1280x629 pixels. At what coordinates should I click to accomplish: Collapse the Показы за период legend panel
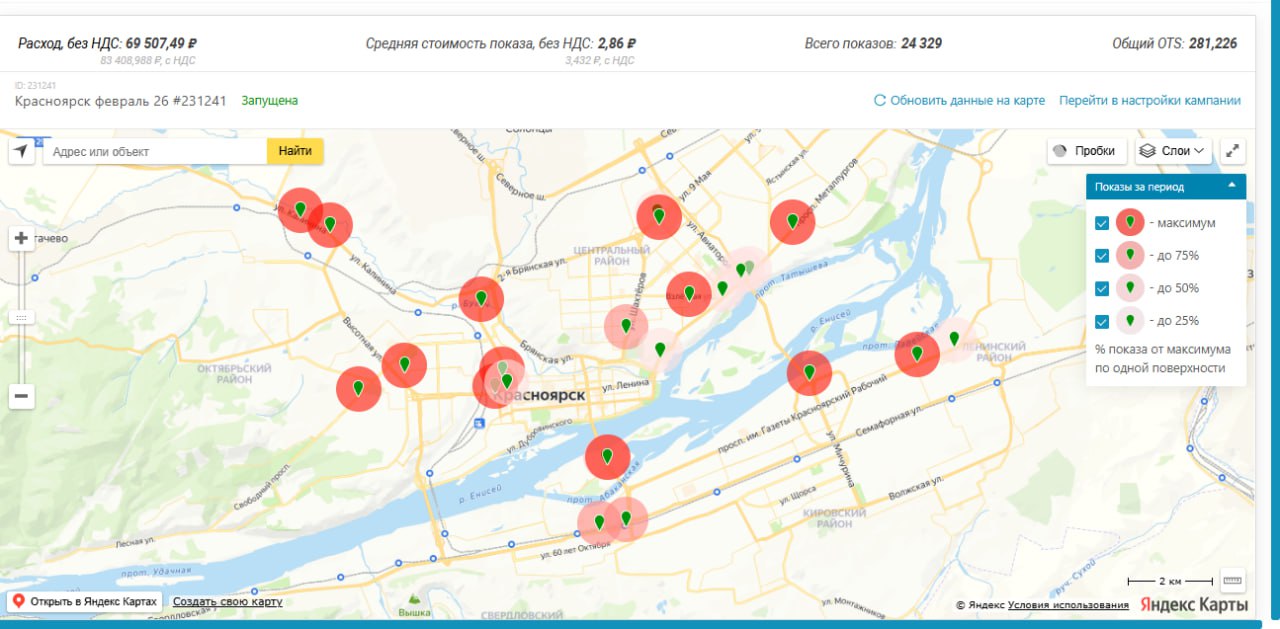point(1231,186)
